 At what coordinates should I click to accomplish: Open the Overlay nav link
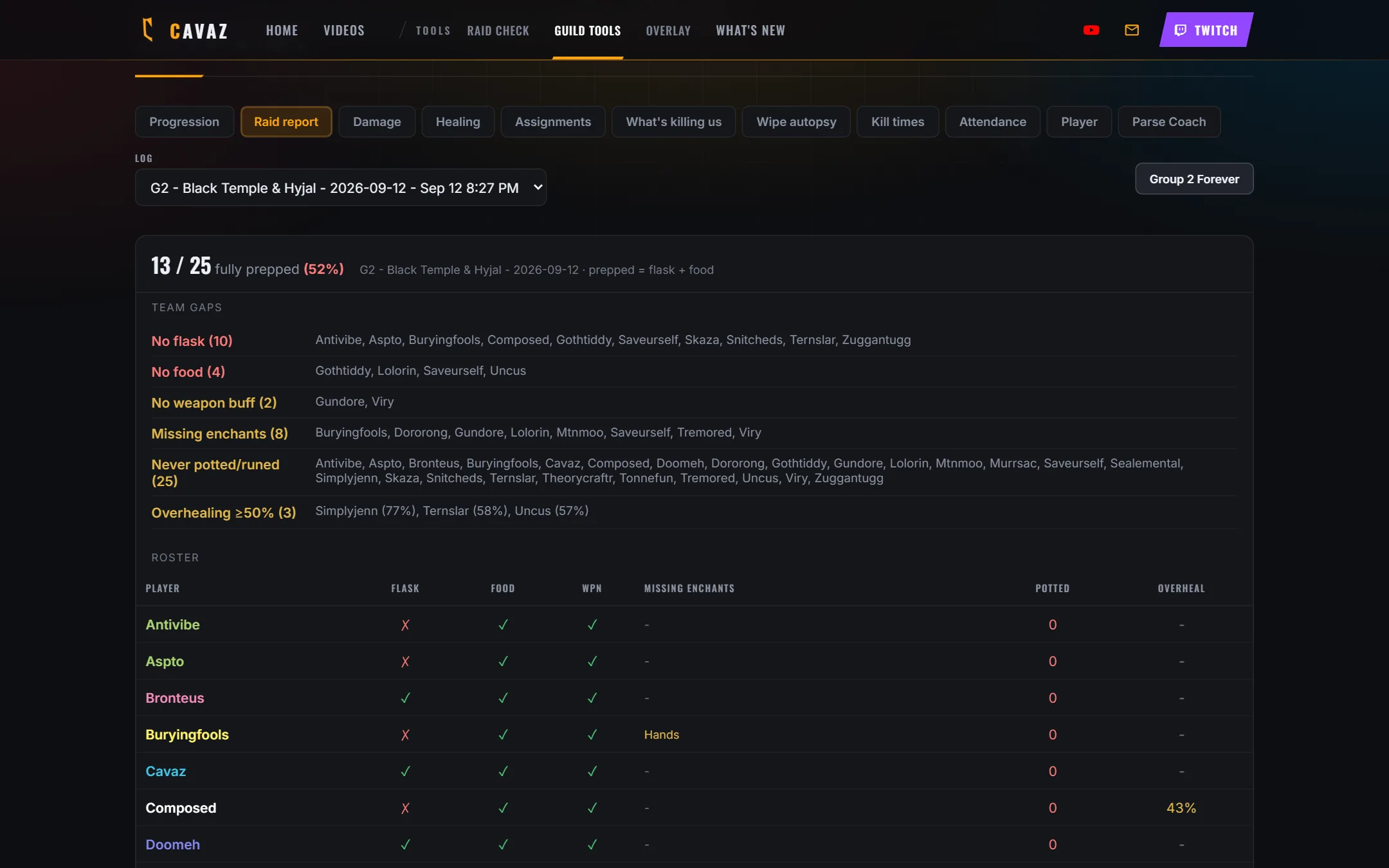668,30
